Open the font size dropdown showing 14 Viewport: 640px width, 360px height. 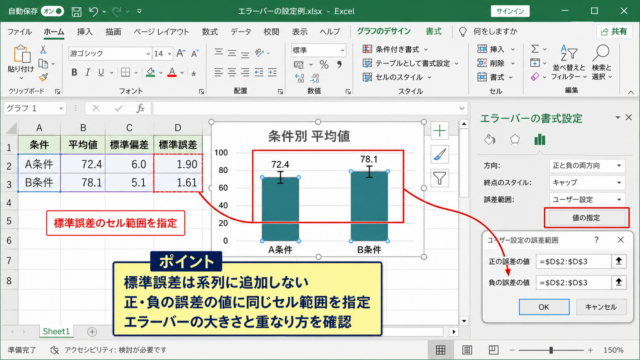169,53
